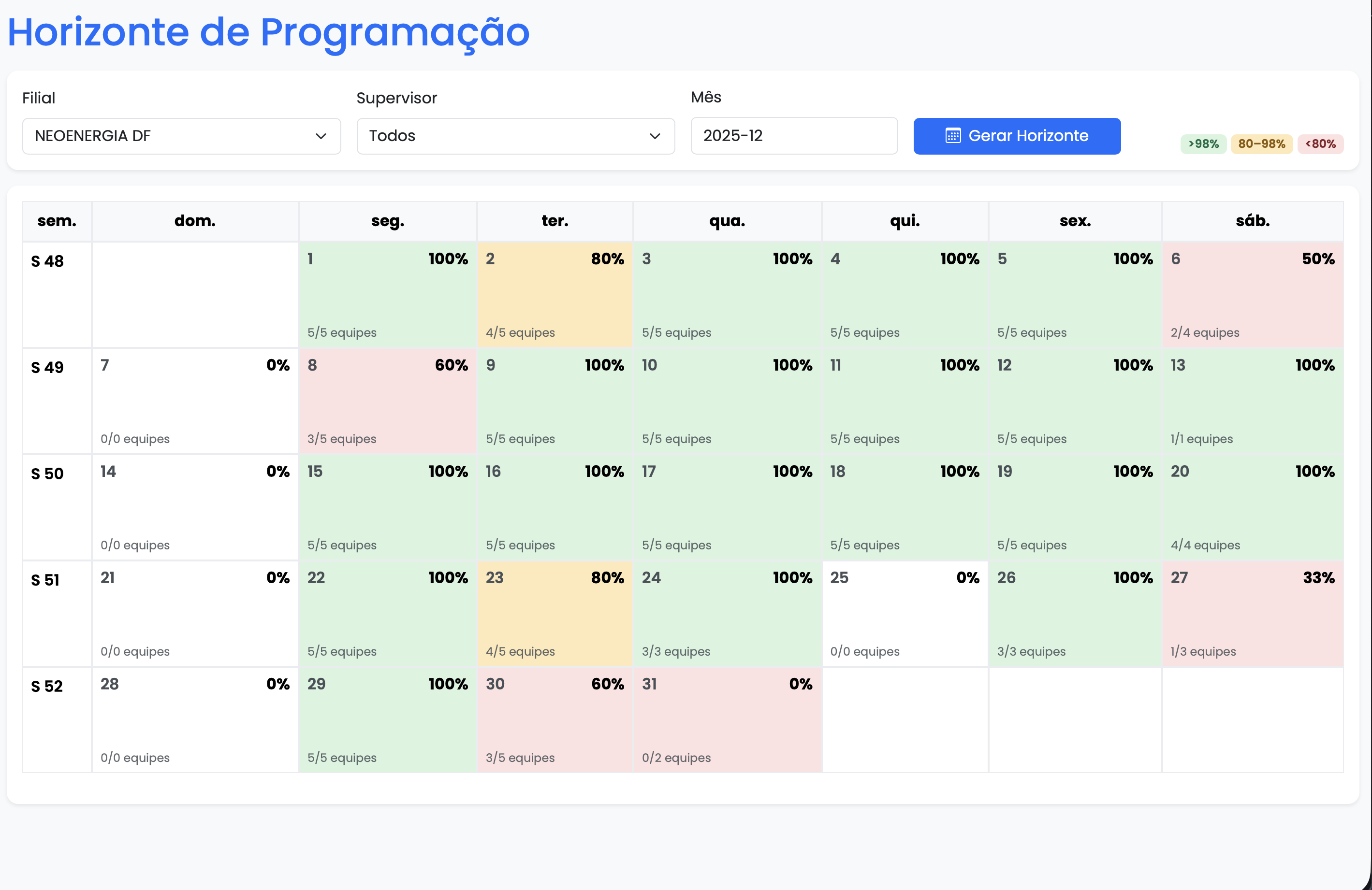This screenshot has height=890, width=1372.
Task: Click December 6 cell showing 50%
Action: tap(1253, 295)
